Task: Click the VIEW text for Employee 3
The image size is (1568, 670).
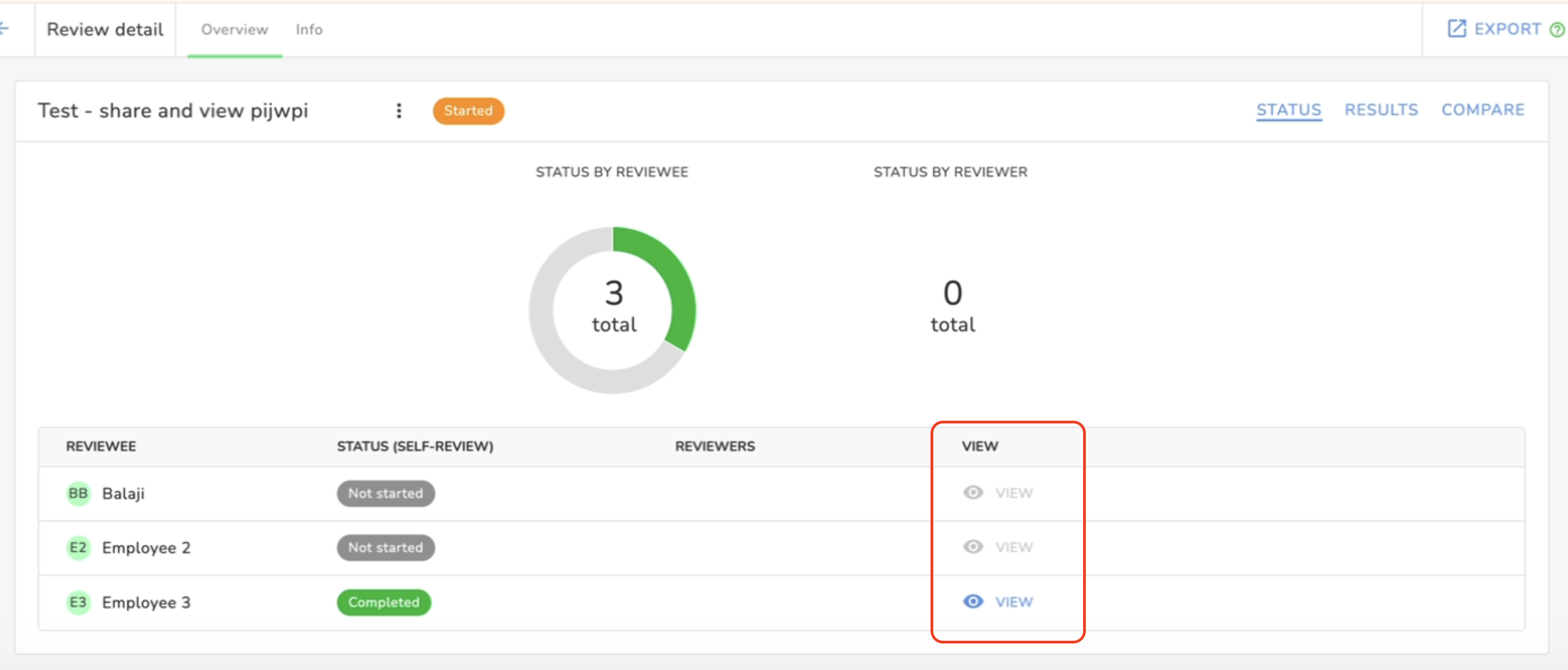Action: tap(1013, 602)
